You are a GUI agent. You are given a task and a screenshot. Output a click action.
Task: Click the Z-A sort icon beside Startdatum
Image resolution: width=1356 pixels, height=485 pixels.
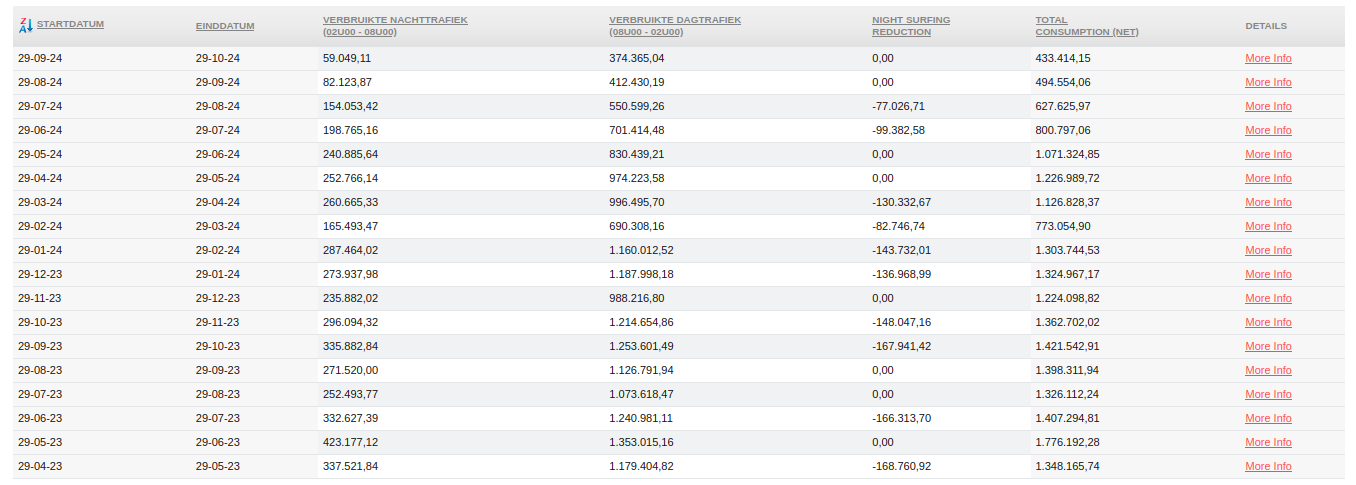(26, 25)
